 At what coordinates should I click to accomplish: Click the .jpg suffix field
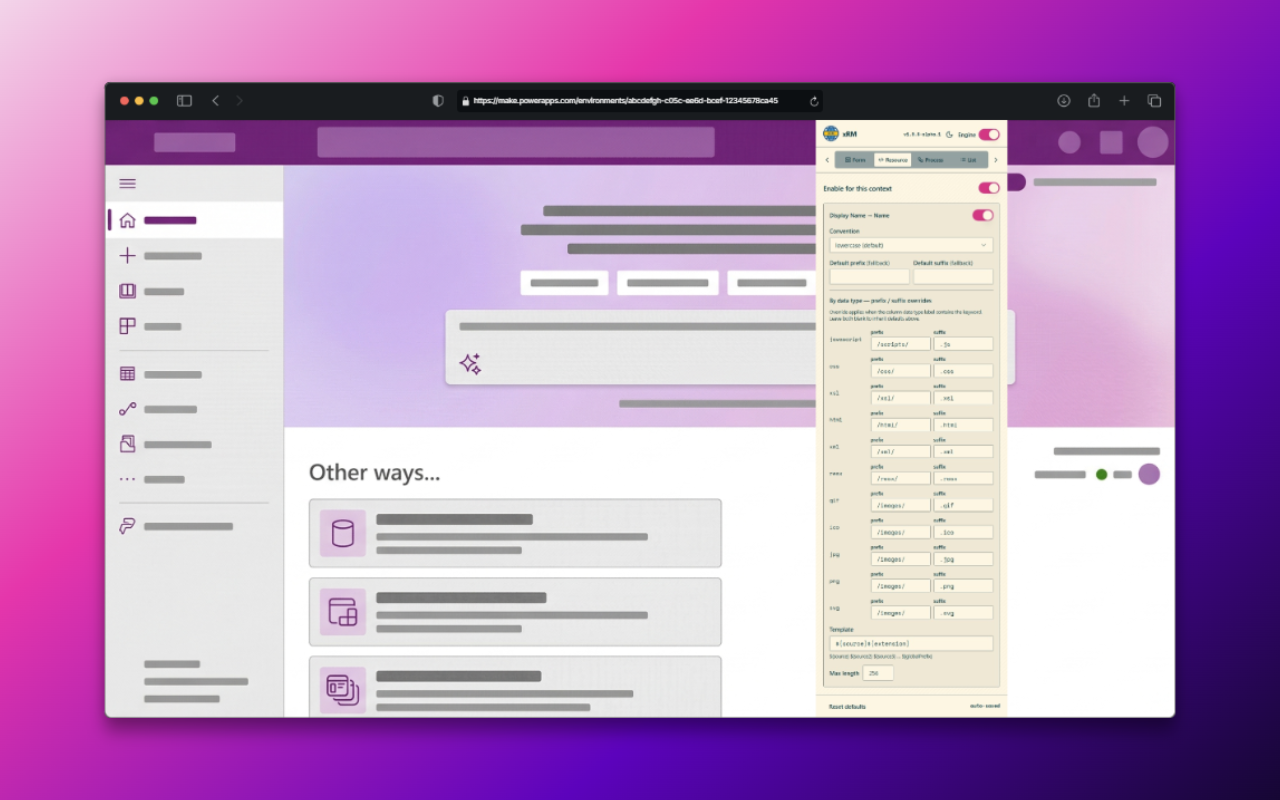pyautogui.click(x=963, y=560)
